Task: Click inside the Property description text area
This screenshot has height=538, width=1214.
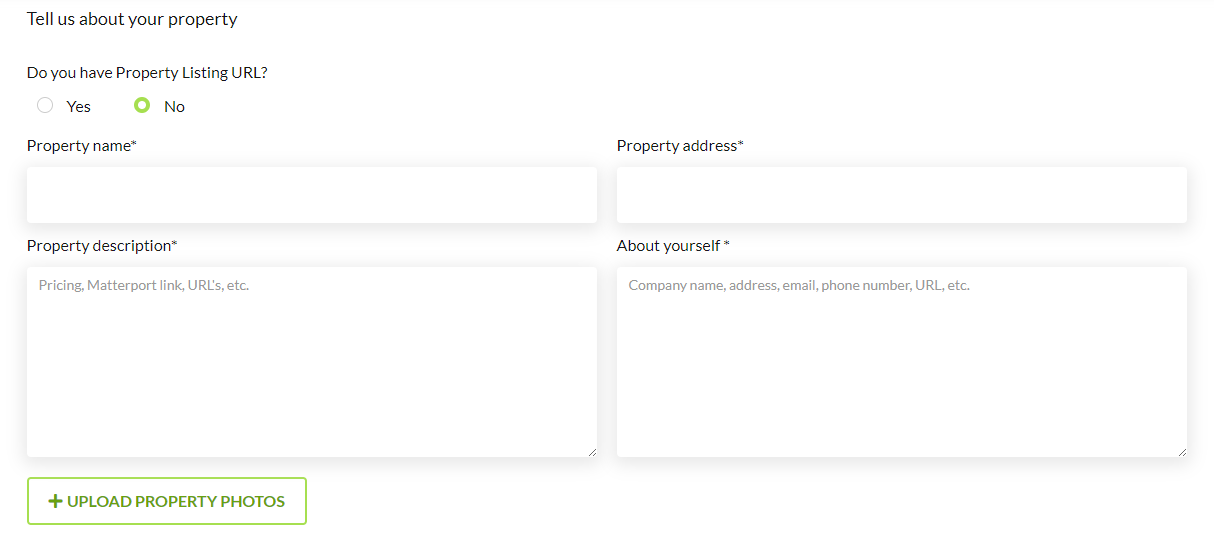Action: [312, 370]
